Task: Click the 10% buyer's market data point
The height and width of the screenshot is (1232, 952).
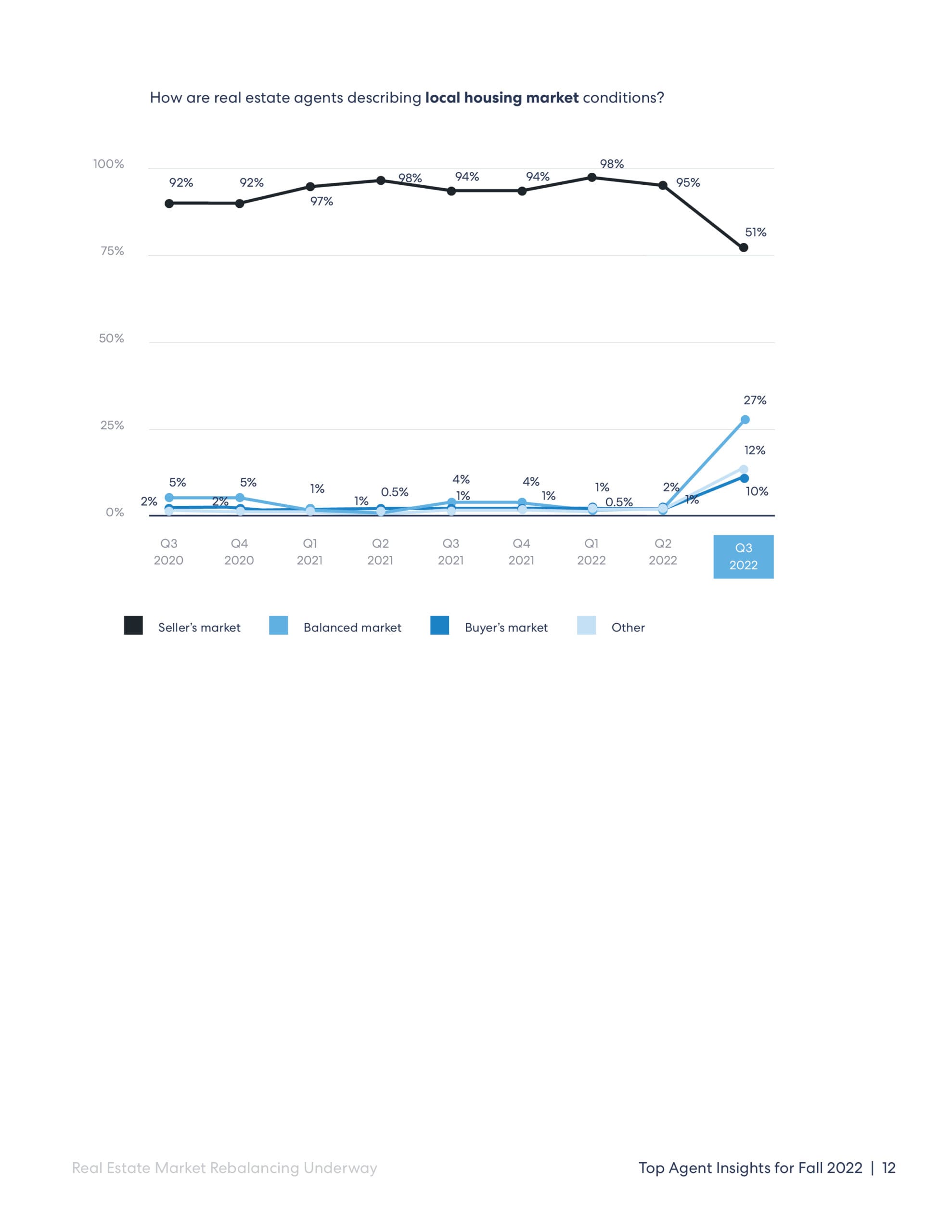Action: click(x=745, y=478)
